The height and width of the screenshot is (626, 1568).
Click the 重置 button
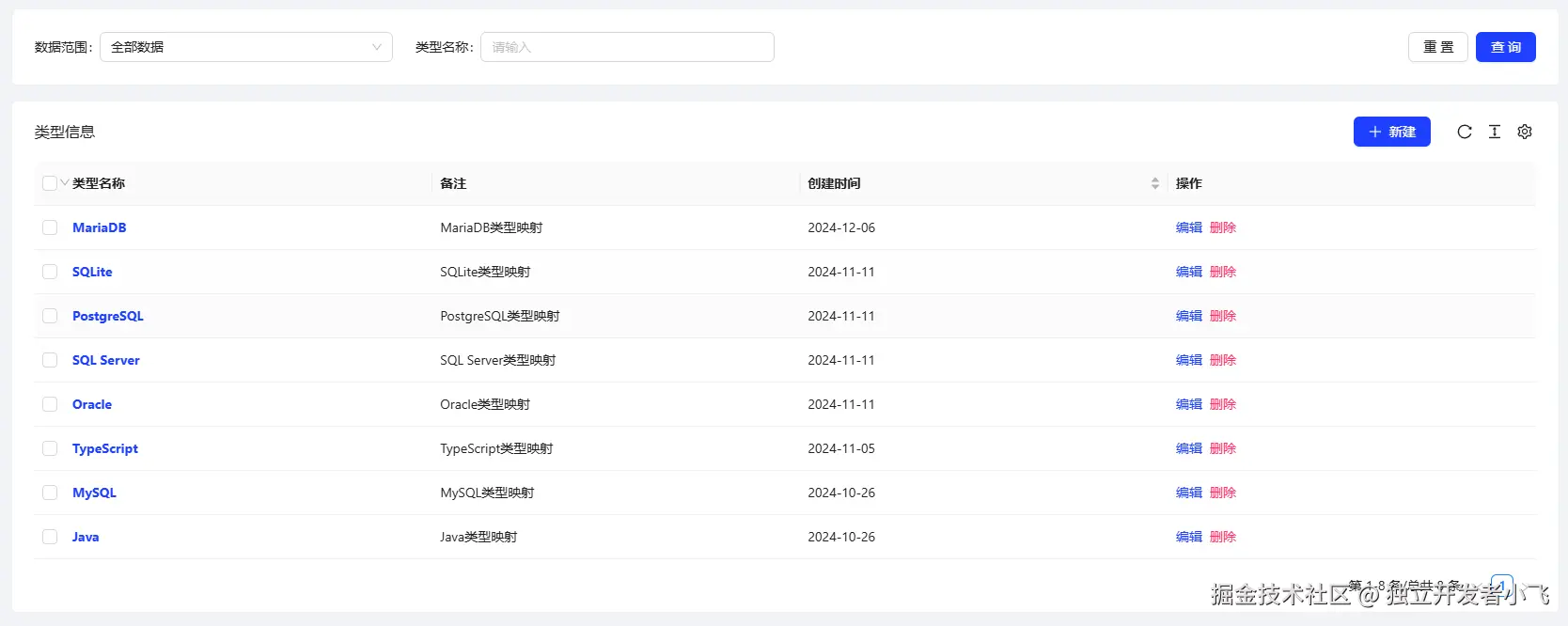(1438, 47)
